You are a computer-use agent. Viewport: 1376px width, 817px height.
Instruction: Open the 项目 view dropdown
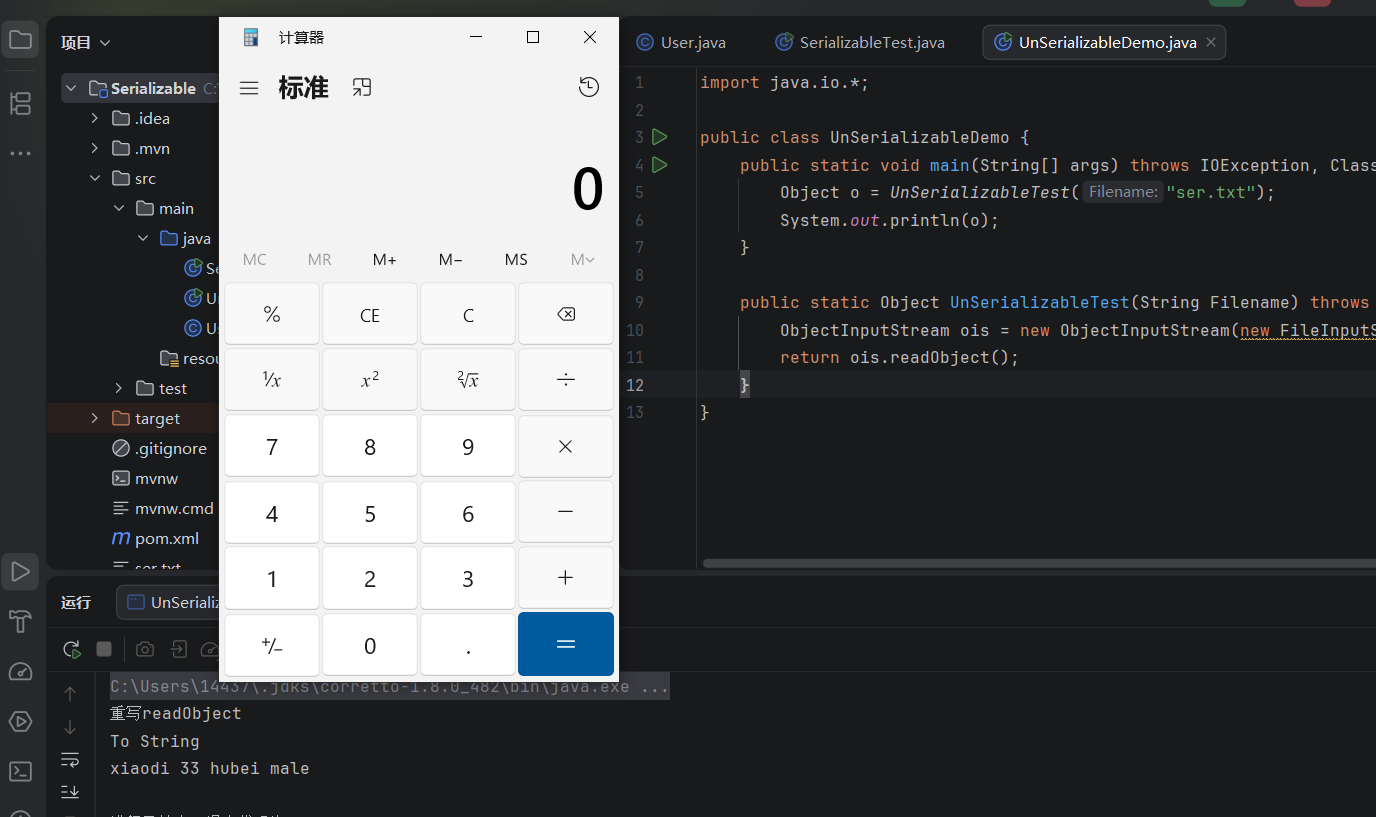(85, 42)
